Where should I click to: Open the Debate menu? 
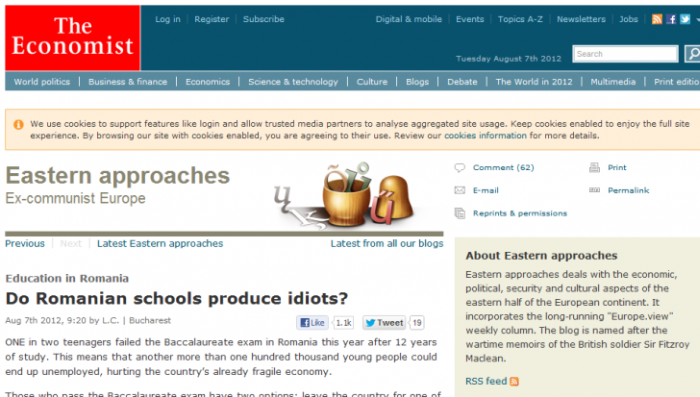462,82
